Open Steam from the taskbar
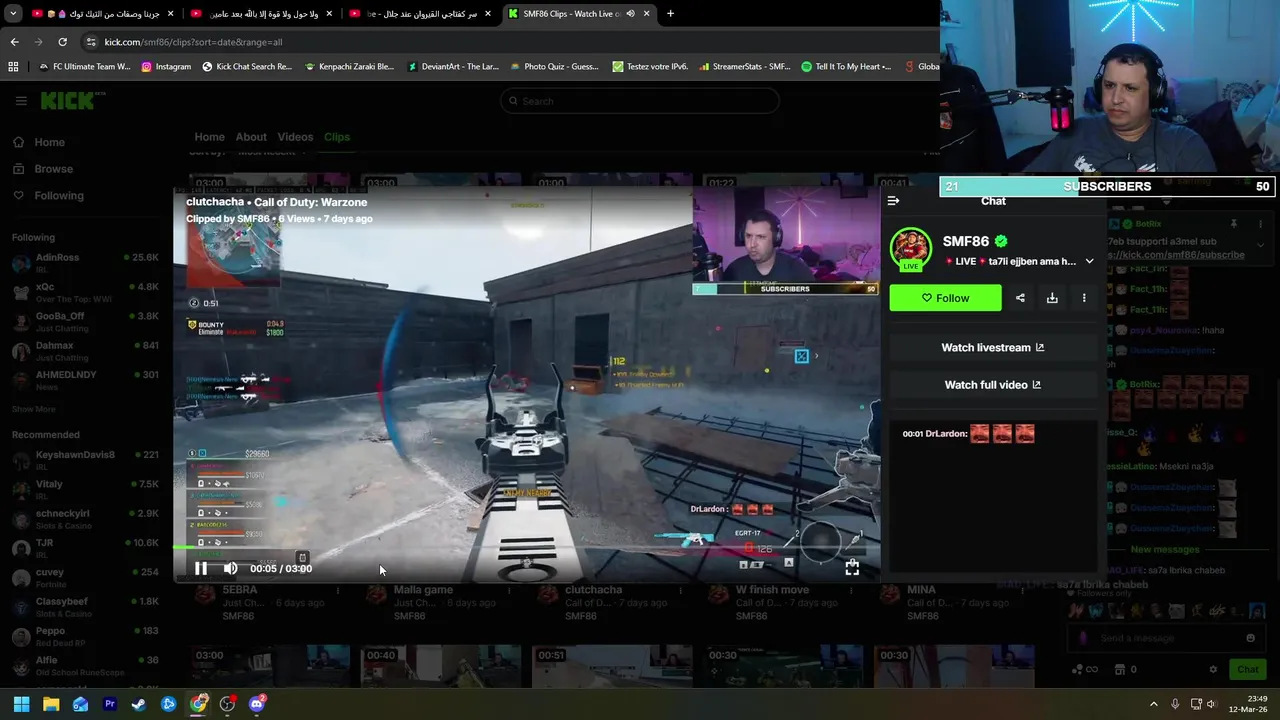 coord(139,705)
